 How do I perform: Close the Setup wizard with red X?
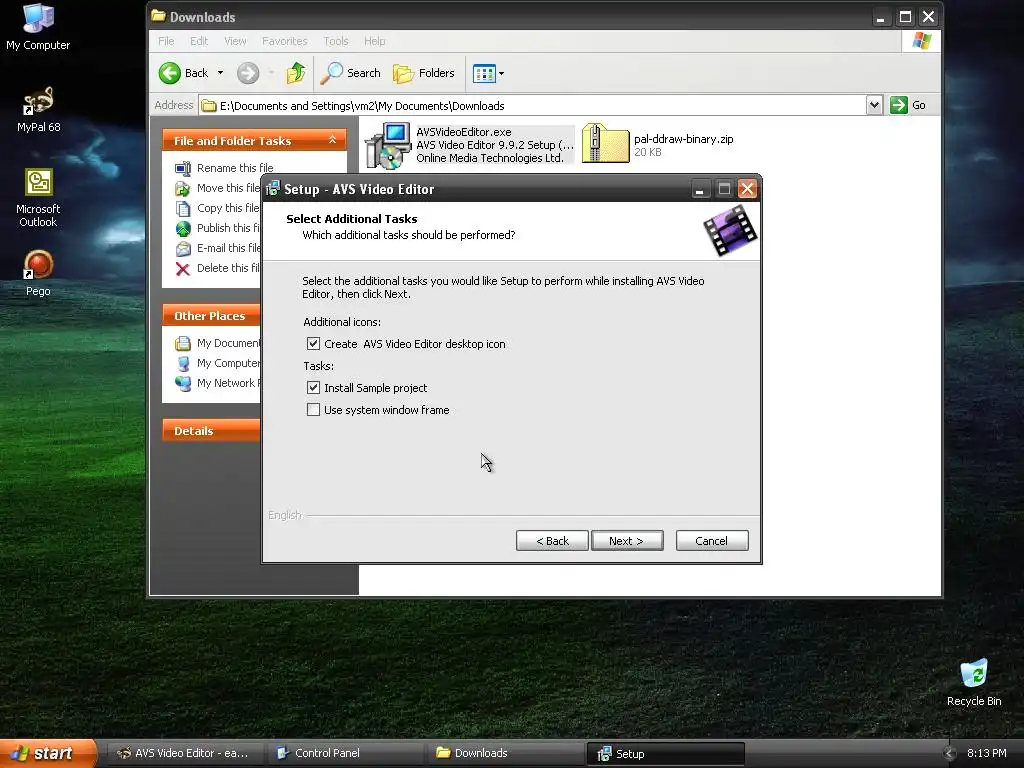(x=747, y=189)
